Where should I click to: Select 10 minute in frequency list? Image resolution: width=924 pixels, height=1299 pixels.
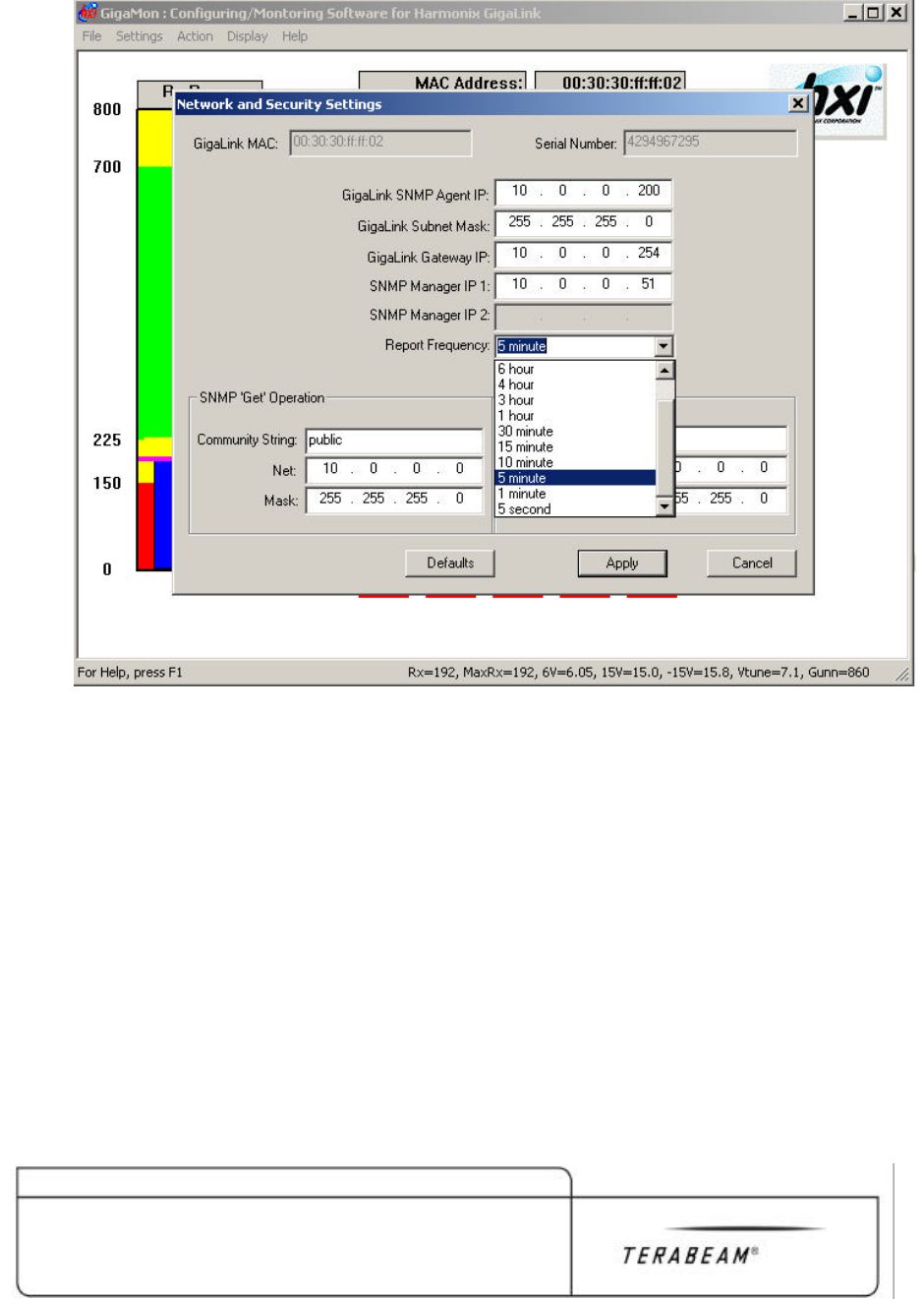tap(575, 462)
